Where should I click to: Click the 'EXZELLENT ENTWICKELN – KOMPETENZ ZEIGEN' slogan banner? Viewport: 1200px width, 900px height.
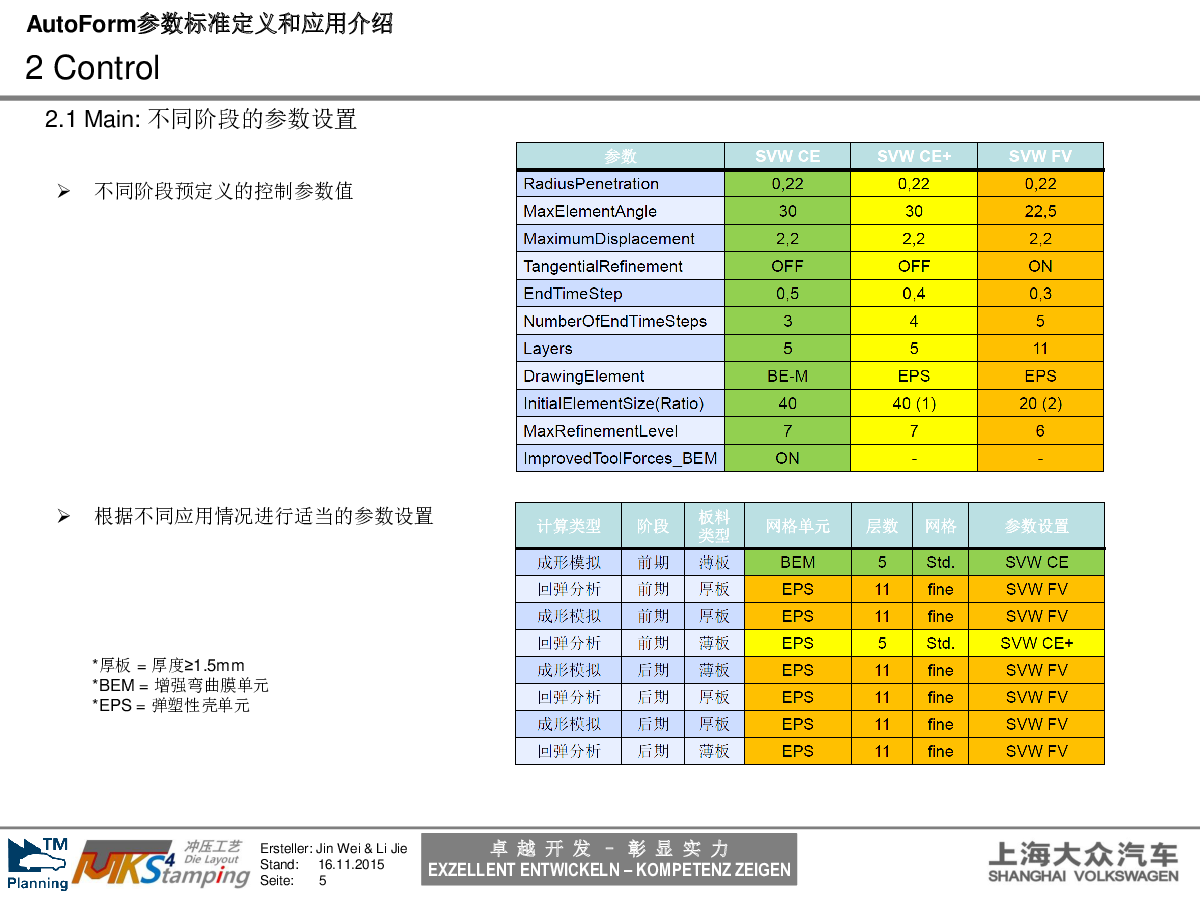pyautogui.click(x=609, y=860)
